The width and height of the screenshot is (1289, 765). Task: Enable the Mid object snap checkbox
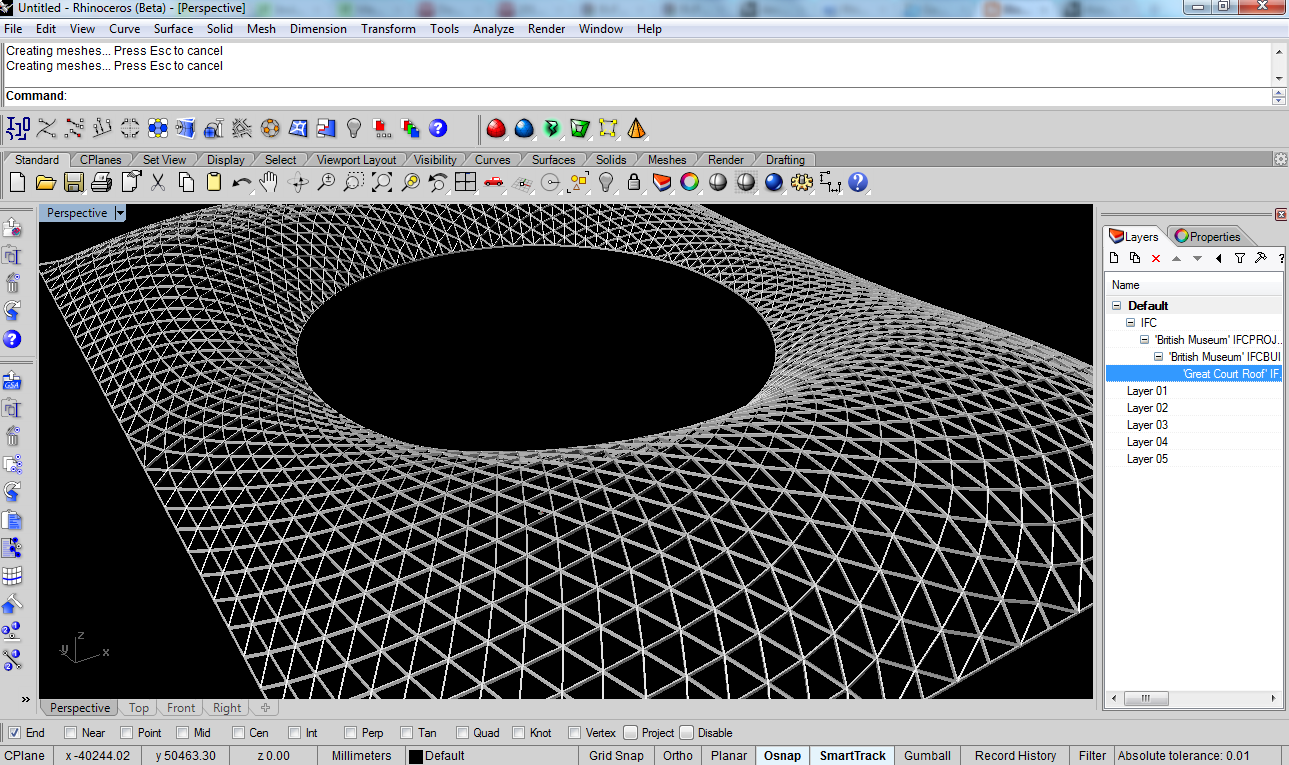[x=183, y=733]
